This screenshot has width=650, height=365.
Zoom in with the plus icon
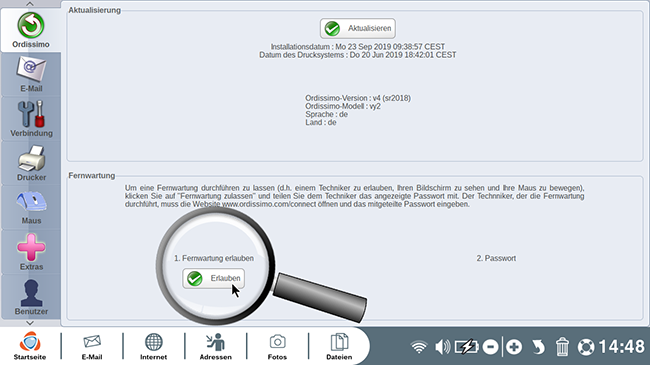point(514,347)
